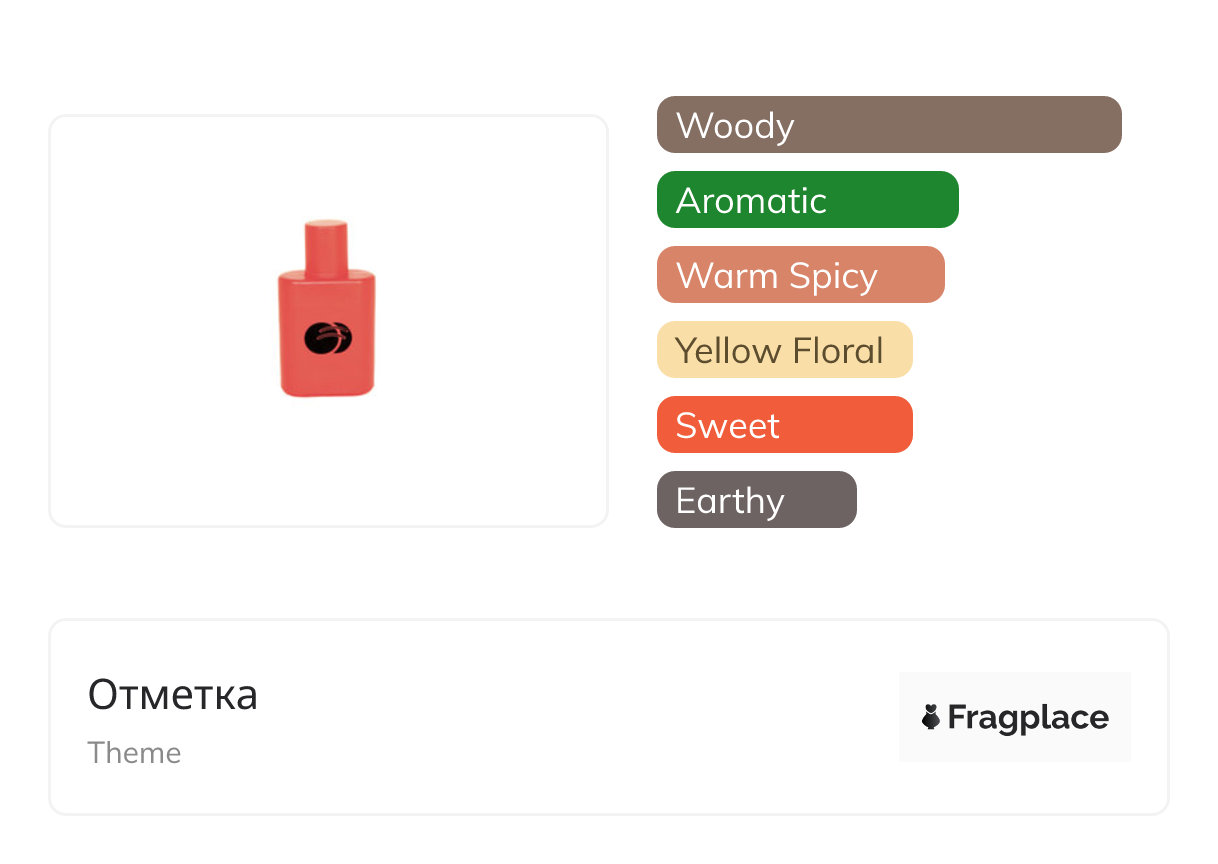This screenshot has height=864, width=1218.
Task: Click the Fragplace bottle icon in the logo
Action: pos(931,717)
